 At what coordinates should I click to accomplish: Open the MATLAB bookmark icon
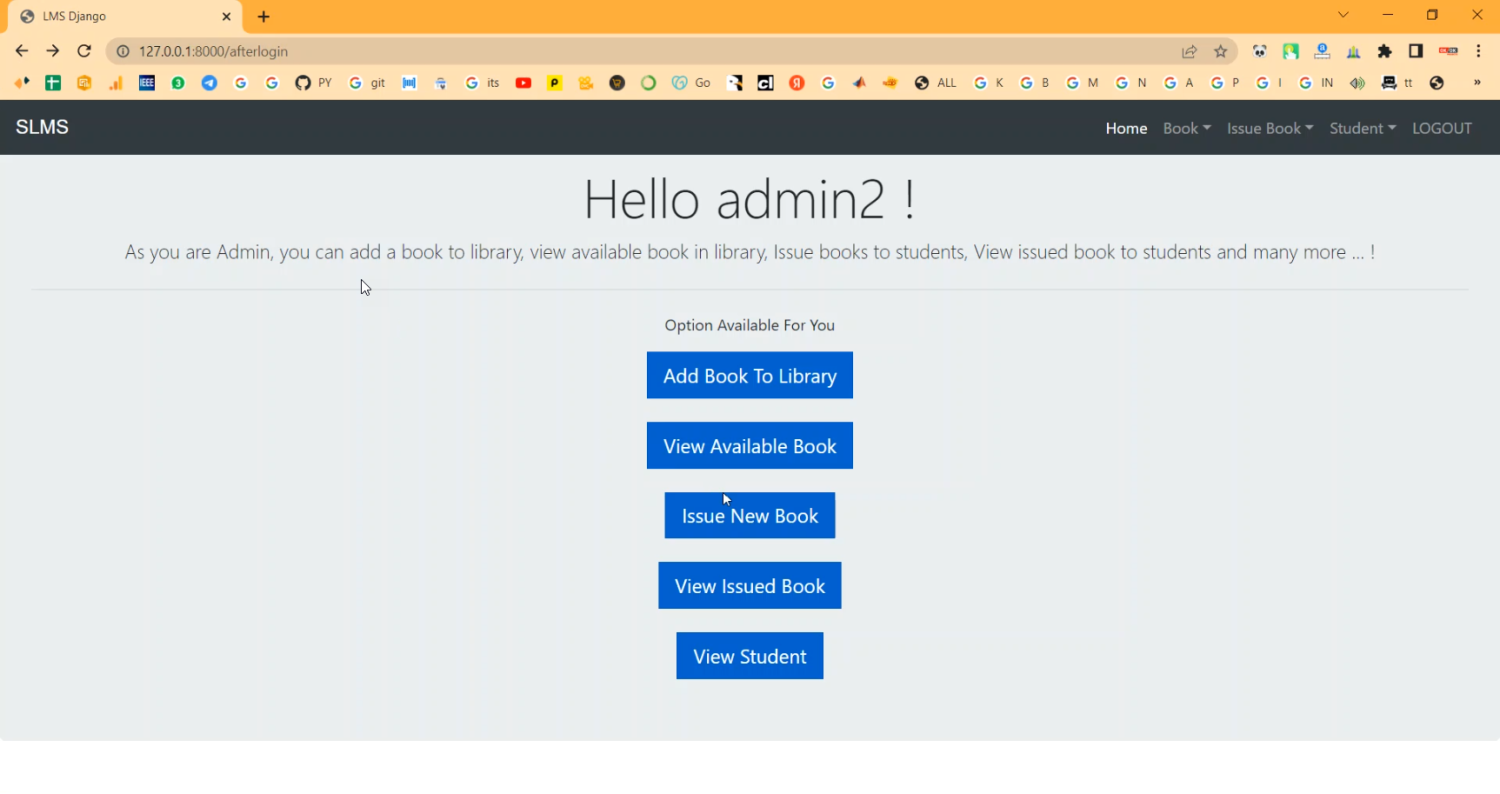[x=859, y=83]
